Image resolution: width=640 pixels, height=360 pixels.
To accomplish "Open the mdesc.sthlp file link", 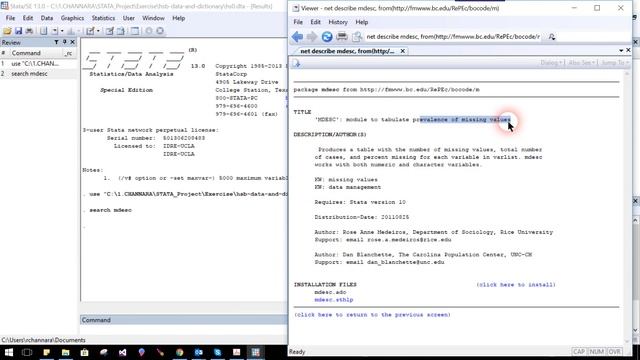I will [334, 300].
